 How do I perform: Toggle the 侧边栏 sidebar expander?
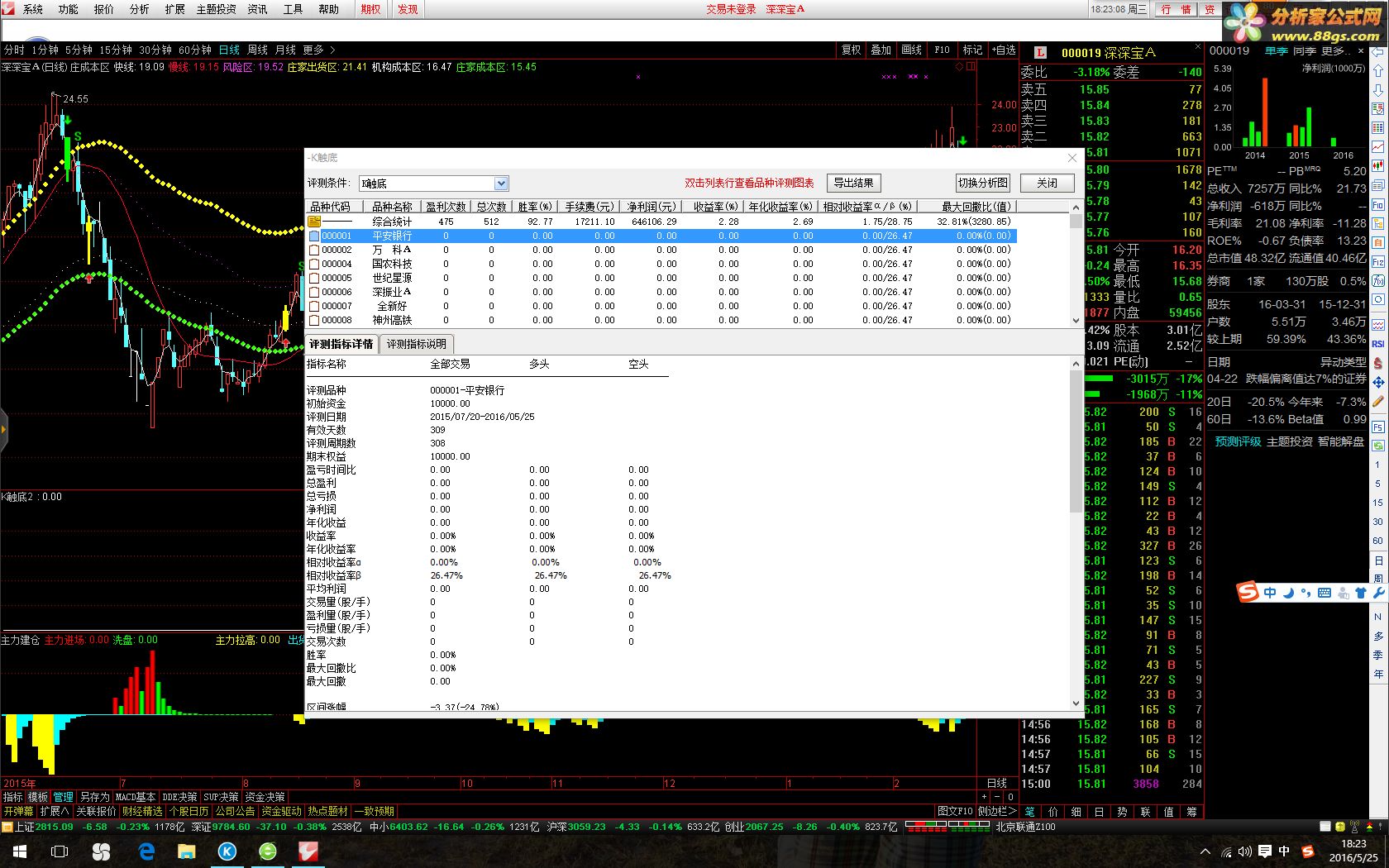(997, 811)
